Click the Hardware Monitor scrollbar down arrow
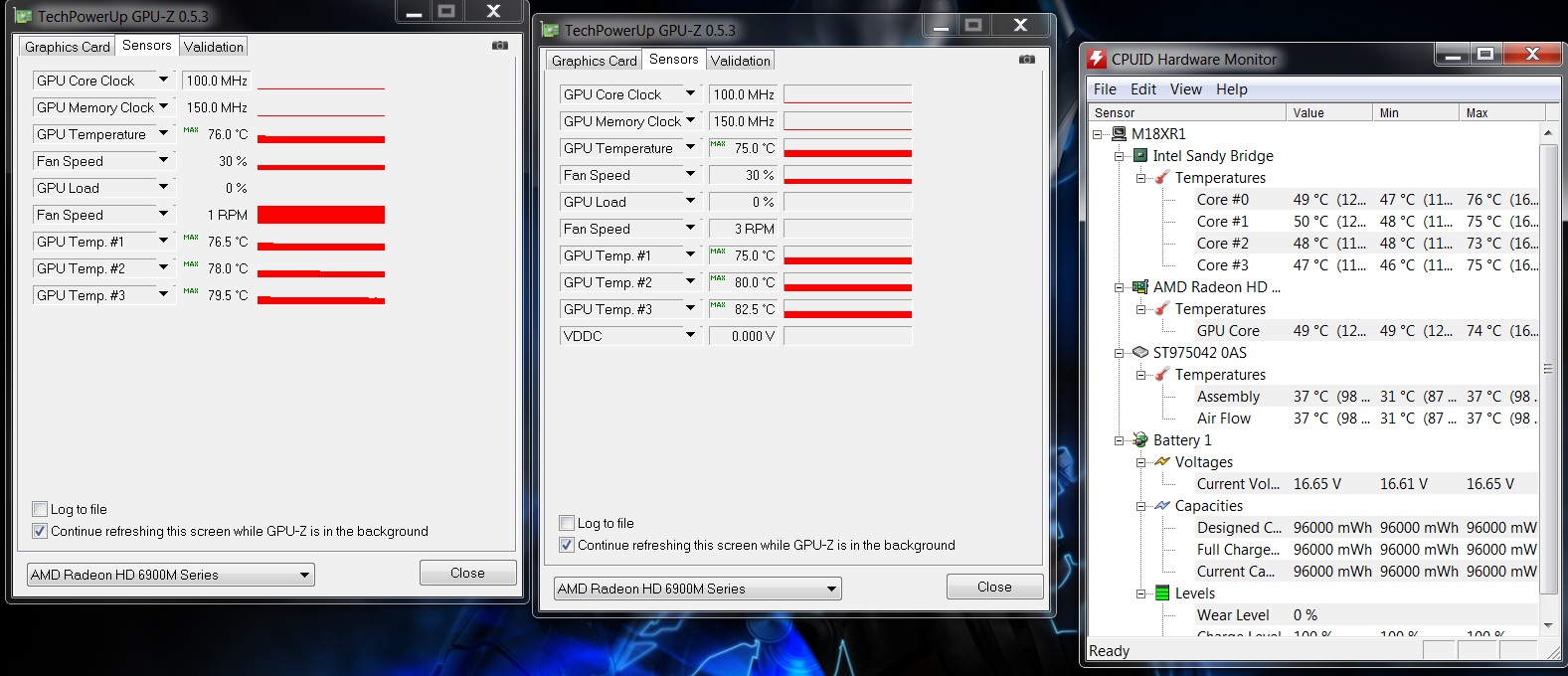 (x=1547, y=625)
